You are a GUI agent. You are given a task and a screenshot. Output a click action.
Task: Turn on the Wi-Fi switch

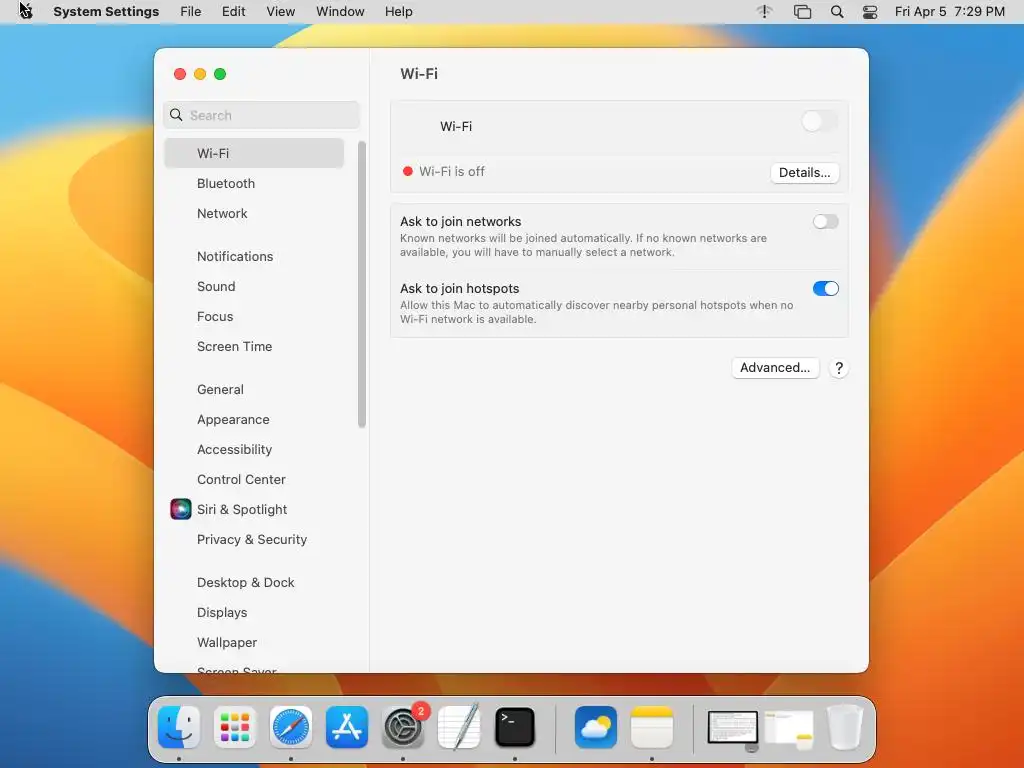click(x=820, y=121)
